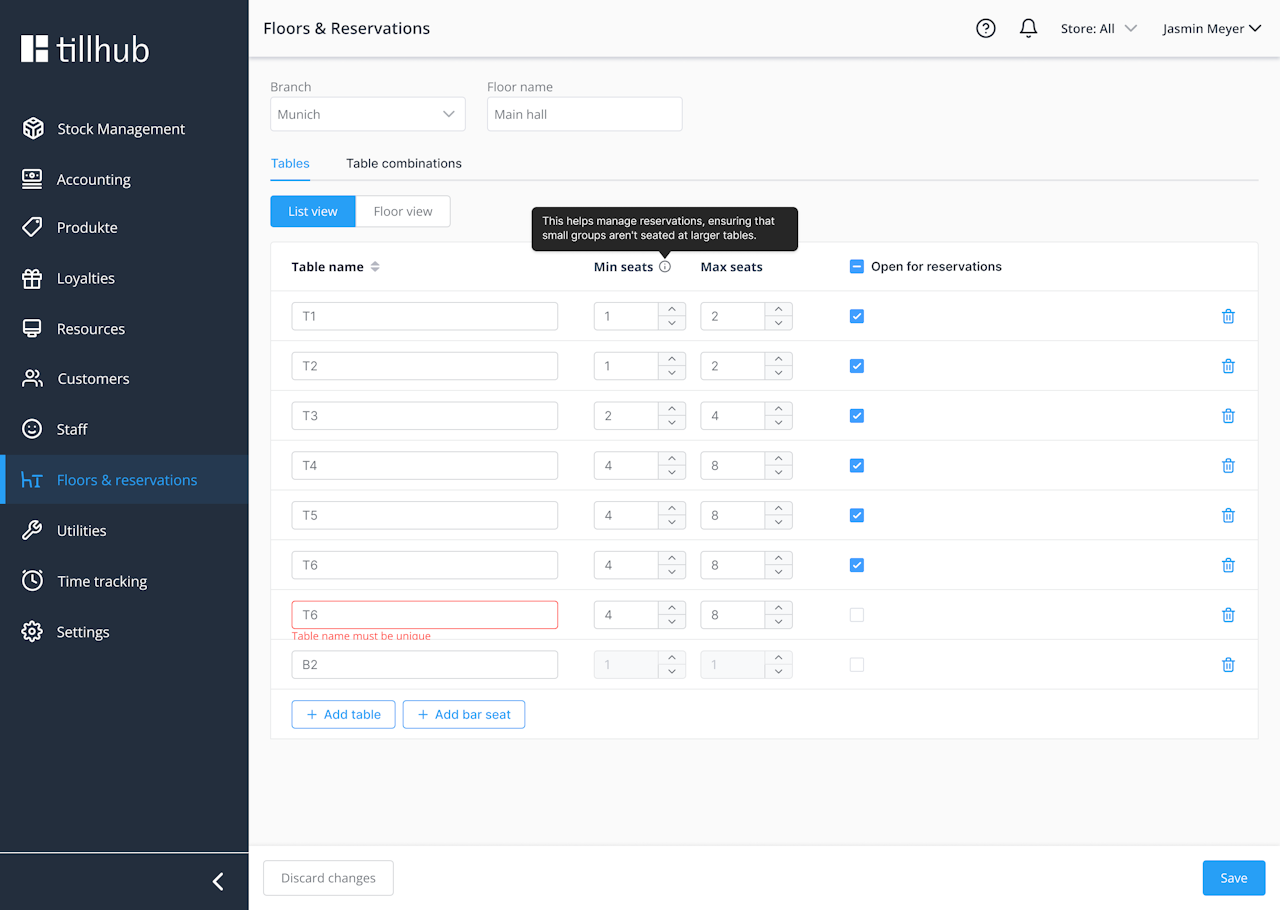Viewport: 1280px width, 910px height.
Task: Click the "Max seats" column header
Action: click(x=732, y=267)
